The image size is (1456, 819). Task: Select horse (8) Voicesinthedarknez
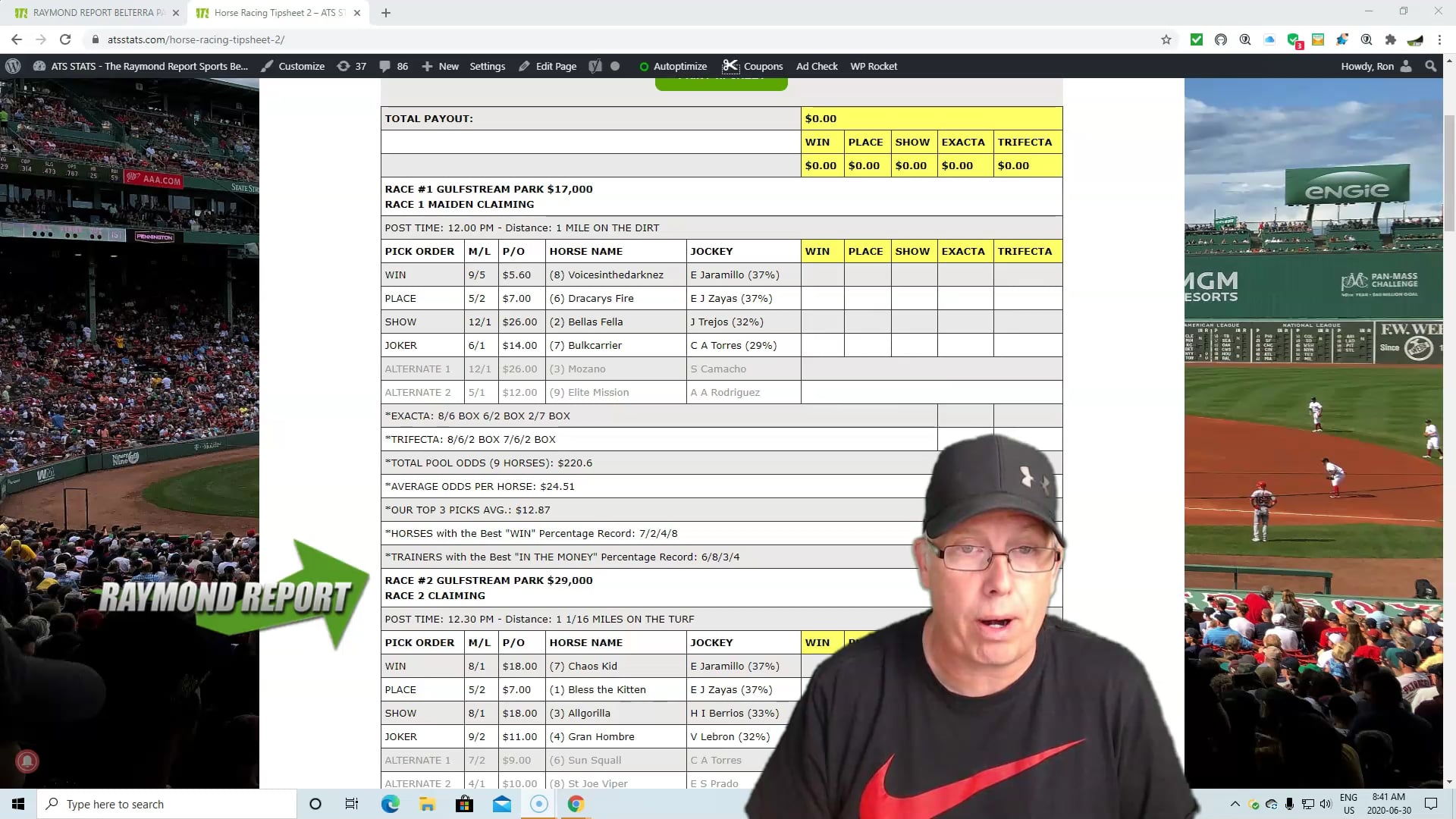point(606,275)
